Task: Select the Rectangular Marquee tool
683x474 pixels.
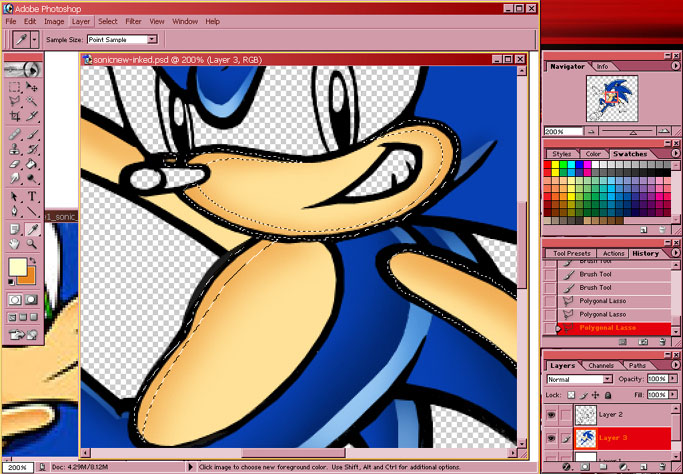Action: coord(14,87)
